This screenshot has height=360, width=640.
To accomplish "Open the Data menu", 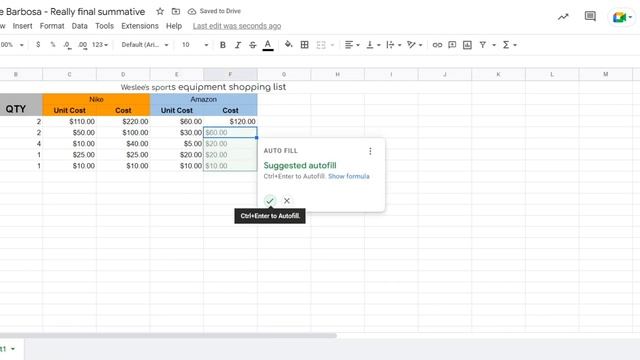I will (80, 26).
